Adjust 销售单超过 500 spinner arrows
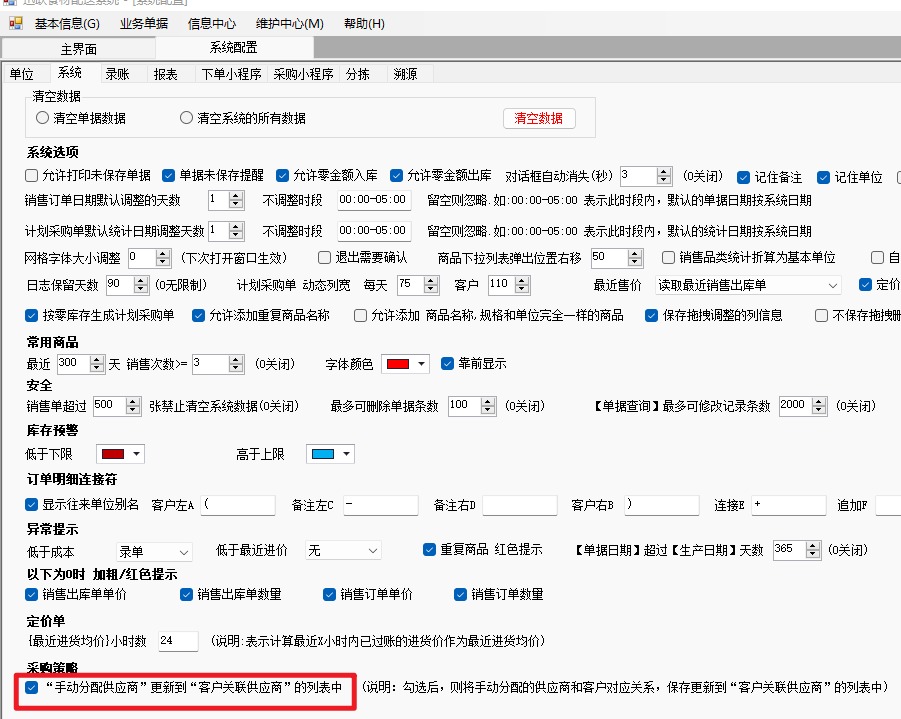Screen dimensions: 901x719 pyautogui.click(x=133, y=406)
